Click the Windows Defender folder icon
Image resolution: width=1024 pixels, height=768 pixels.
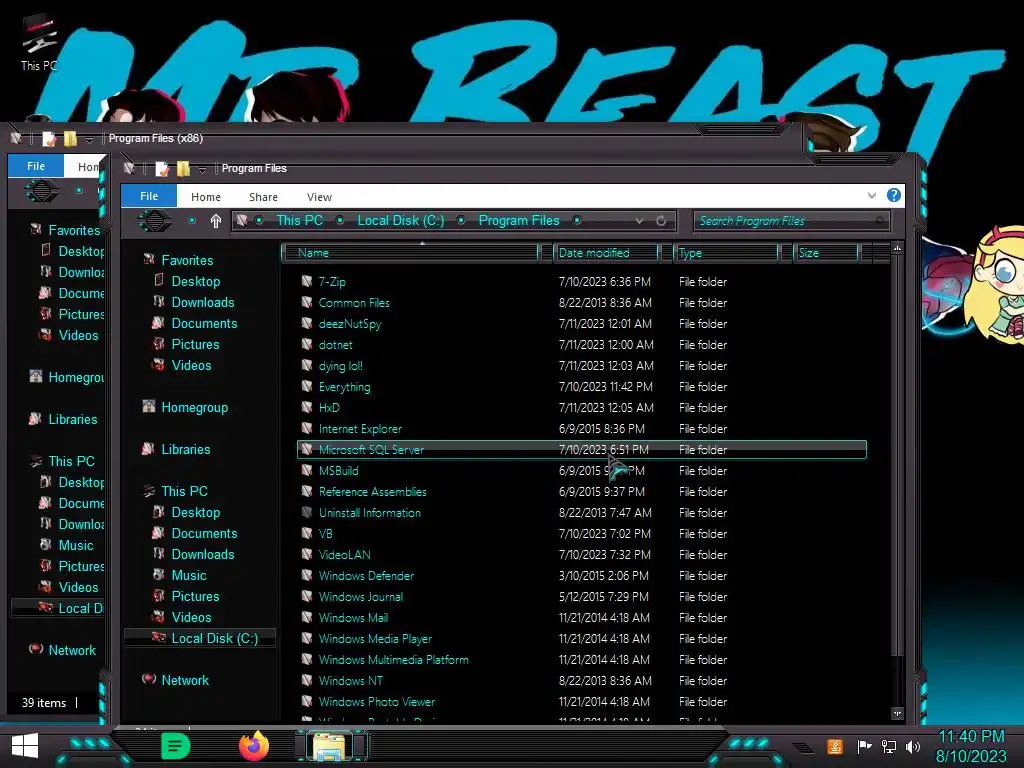click(307, 575)
